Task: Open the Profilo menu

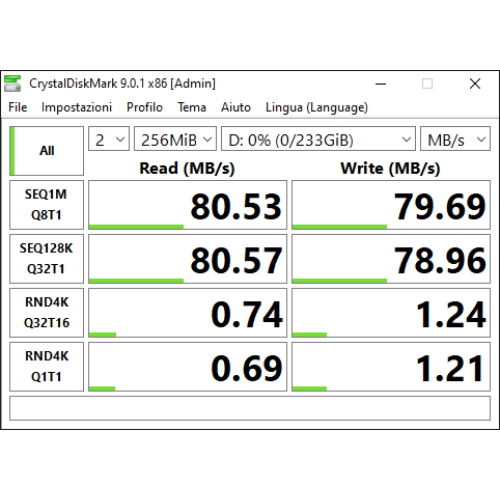Action: click(x=144, y=107)
